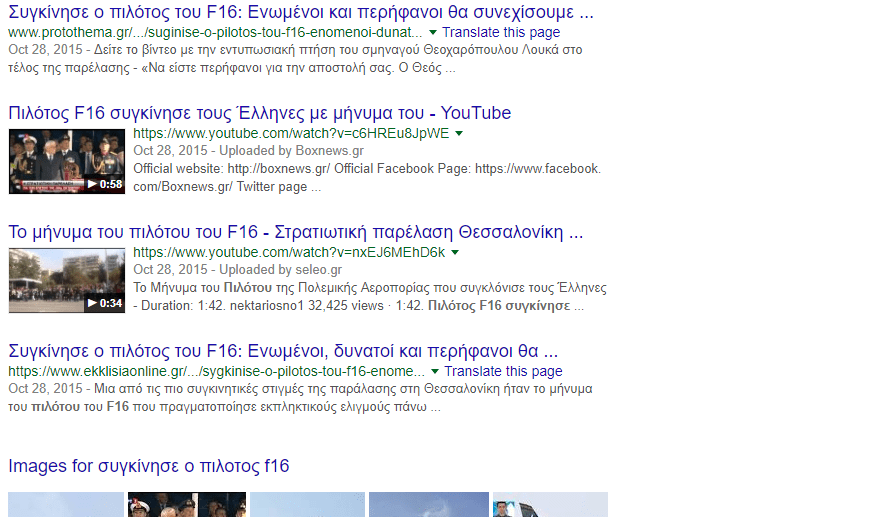Open 'Πιλότος F16 συγκίνησε τους Έλληνες' YouTube result

[x=260, y=113]
